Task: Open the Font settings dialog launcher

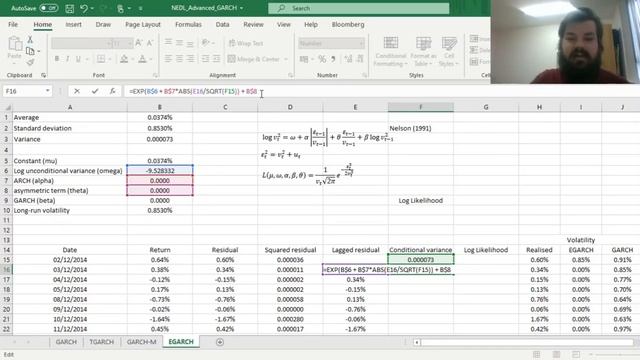Action: pos(155,75)
